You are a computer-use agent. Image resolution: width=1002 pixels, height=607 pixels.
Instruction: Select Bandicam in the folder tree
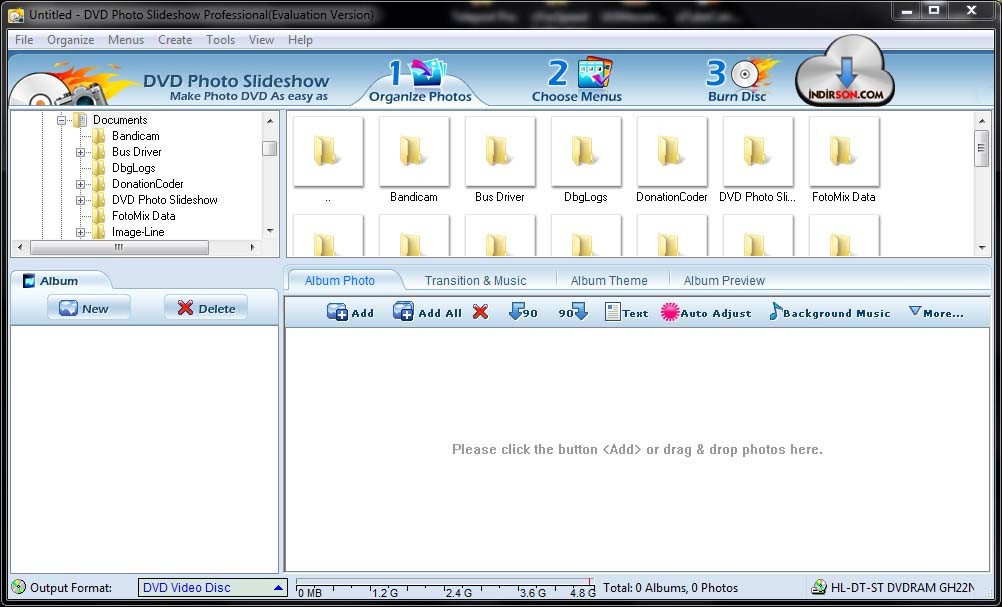click(135, 135)
